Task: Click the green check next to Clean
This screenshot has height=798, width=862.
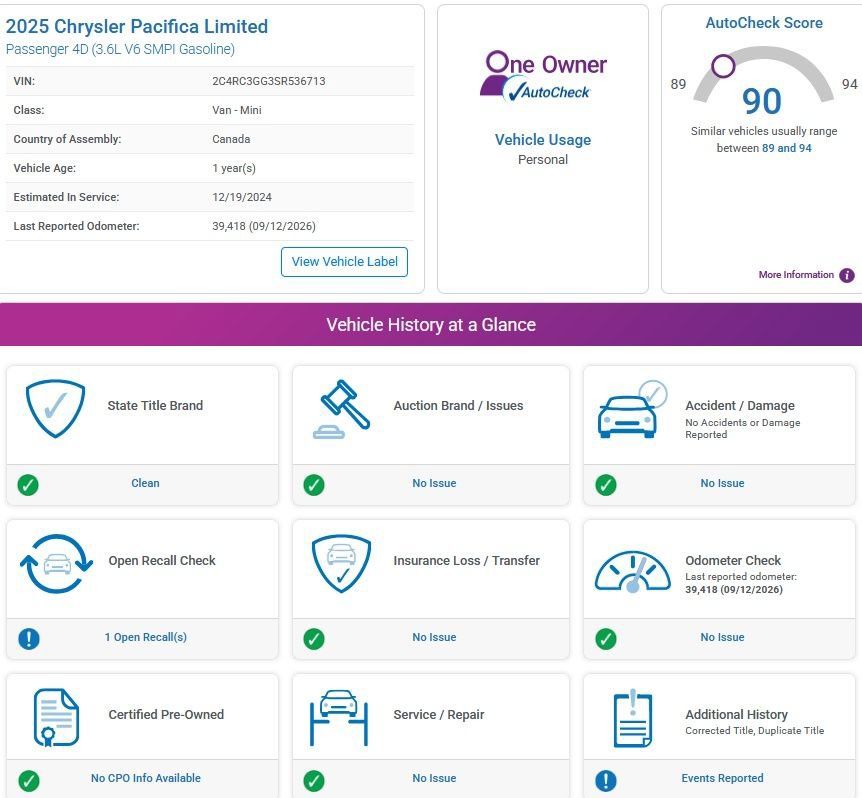Action: click(28, 485)
